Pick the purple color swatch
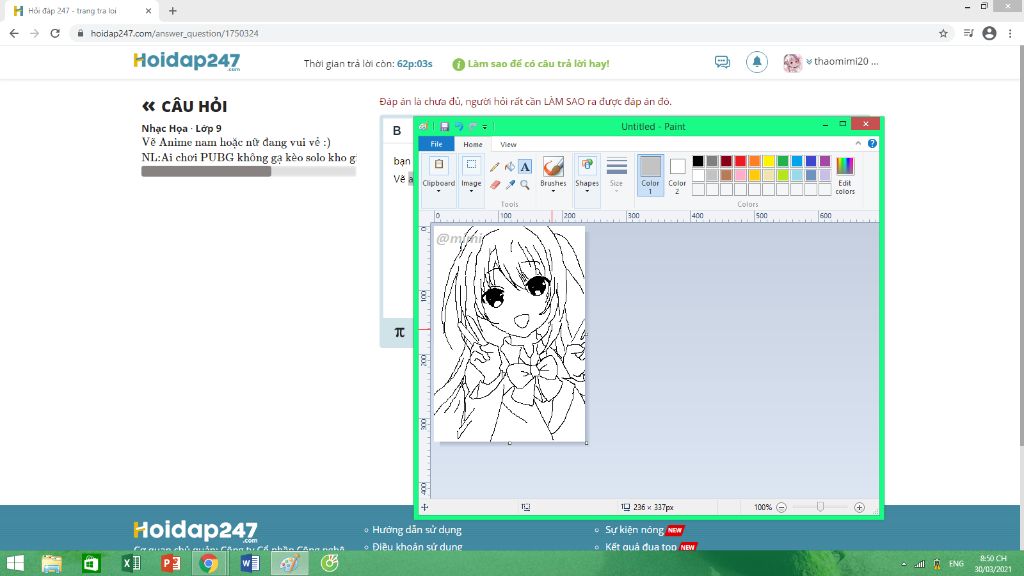Screen dimensions: 1024x576 coord(825,161)
